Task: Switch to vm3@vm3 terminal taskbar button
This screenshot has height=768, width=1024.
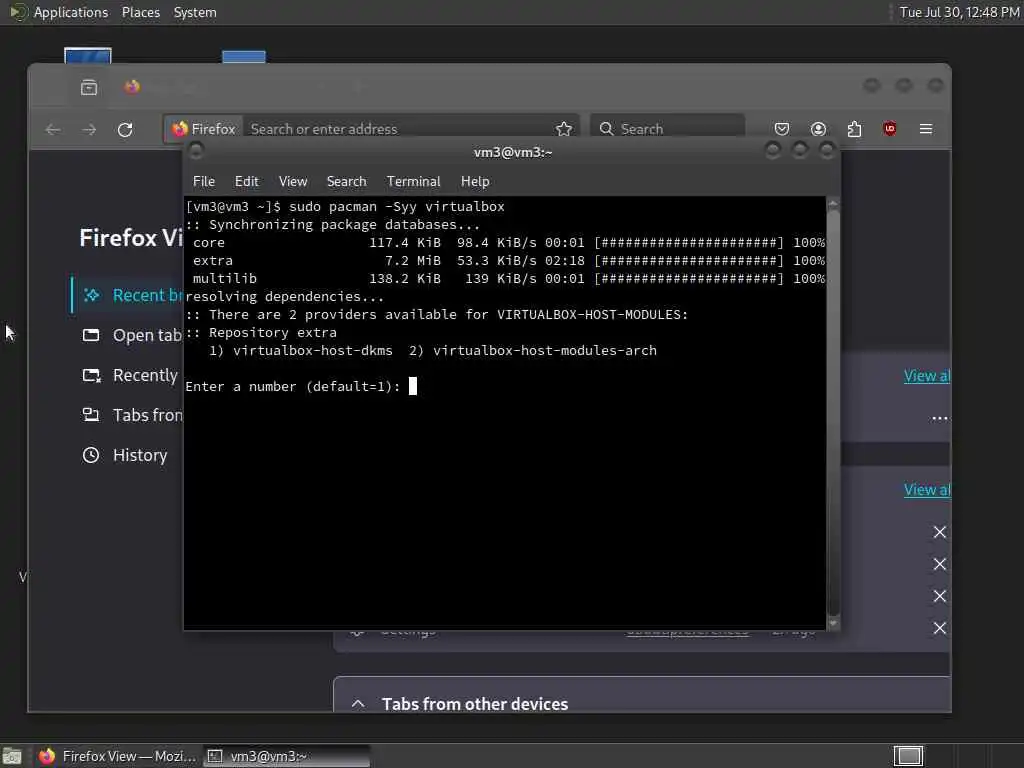Action: (287, 756)
